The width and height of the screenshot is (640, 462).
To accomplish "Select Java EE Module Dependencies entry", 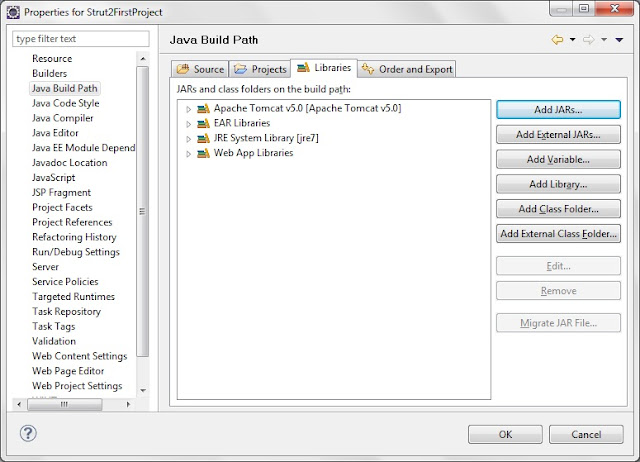I will (84, 148).
